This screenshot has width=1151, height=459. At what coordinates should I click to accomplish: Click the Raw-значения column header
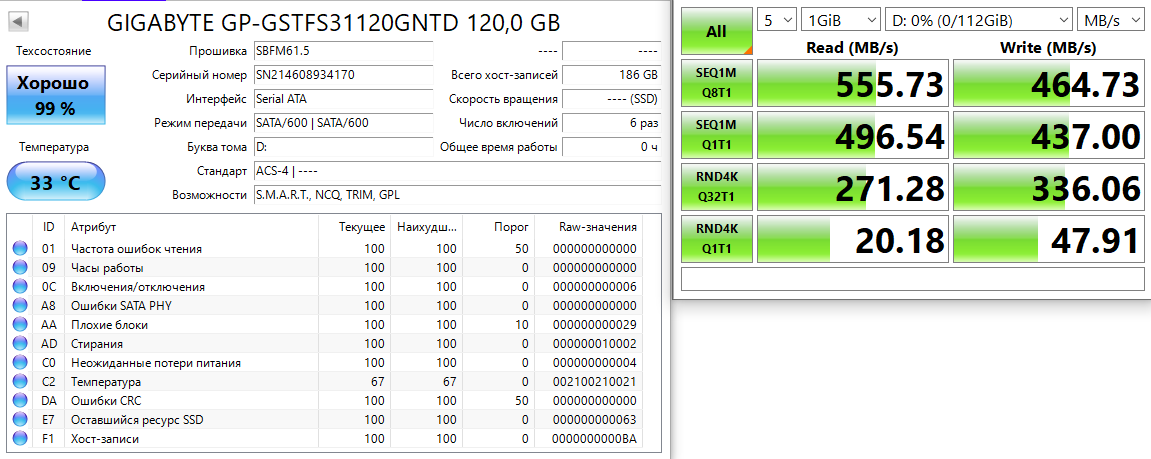589,227
